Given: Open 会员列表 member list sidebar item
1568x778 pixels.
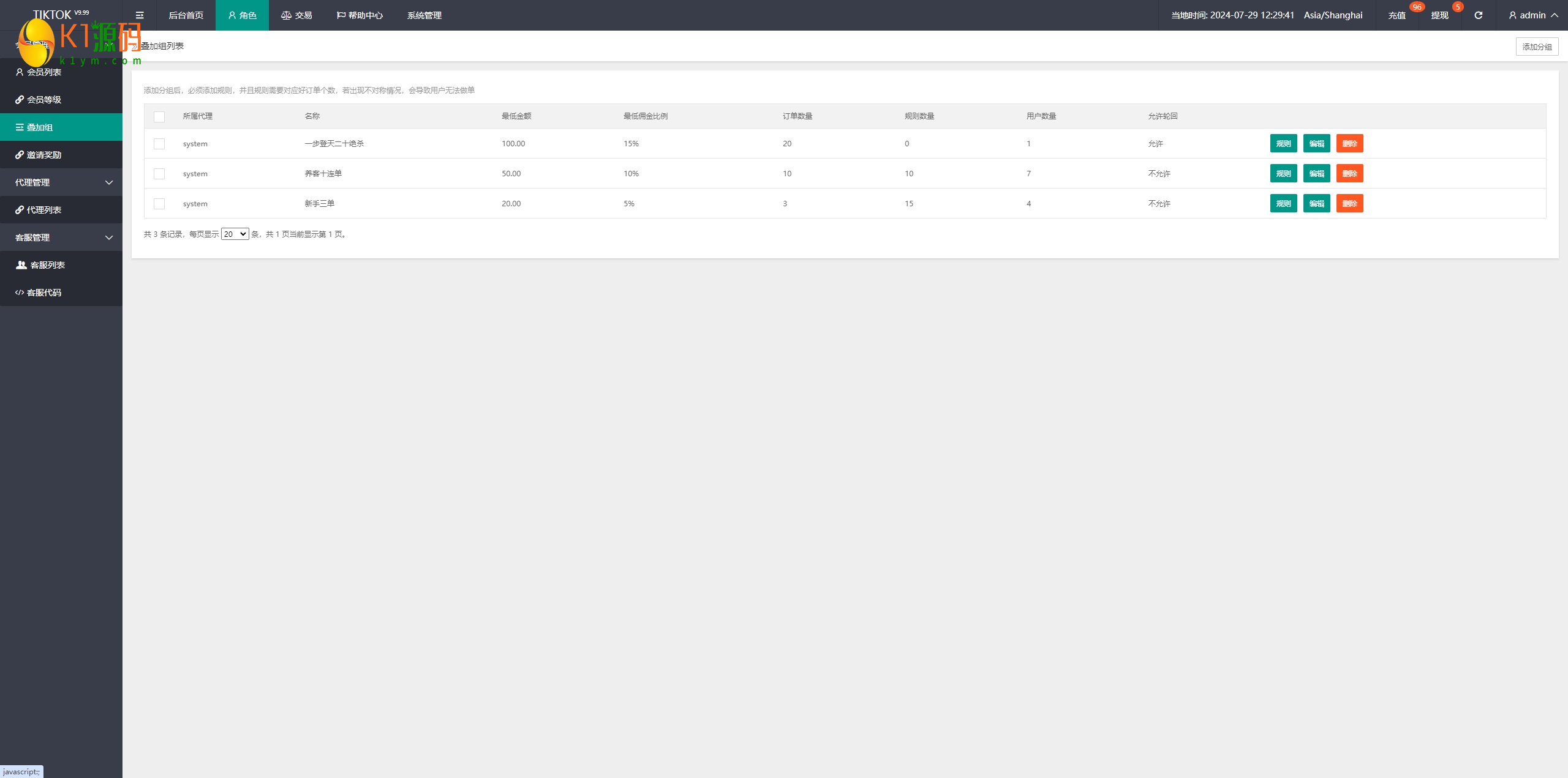Looking at the screenshot, I should 44,72.
